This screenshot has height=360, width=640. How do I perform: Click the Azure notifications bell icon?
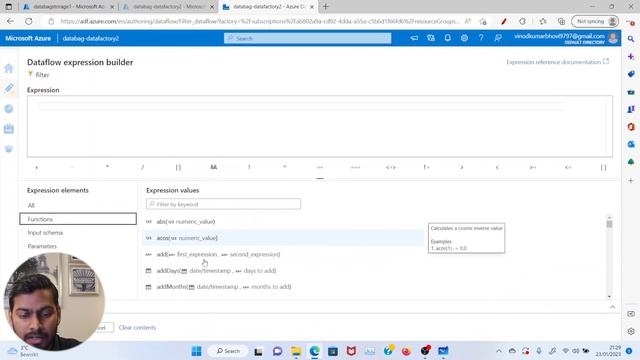(x=447, y=38)
